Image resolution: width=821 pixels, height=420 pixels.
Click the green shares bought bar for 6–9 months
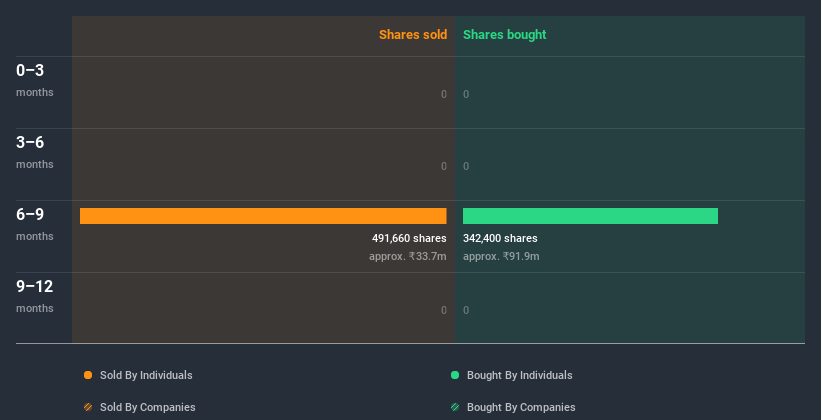tap(590, 216)
